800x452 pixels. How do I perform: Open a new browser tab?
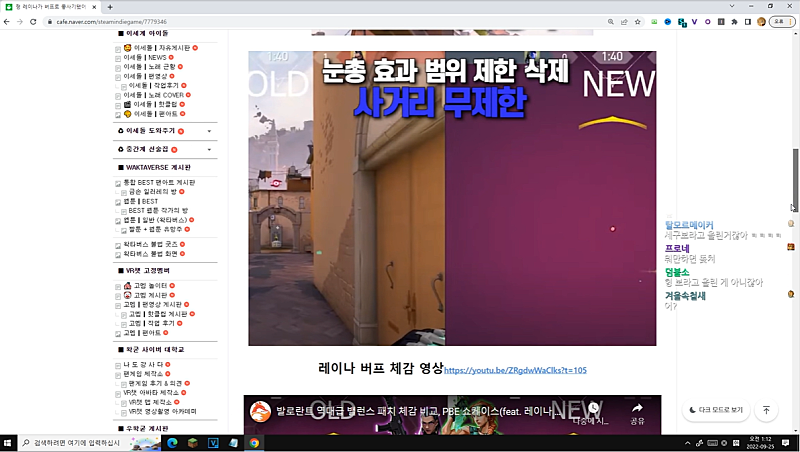110,7
